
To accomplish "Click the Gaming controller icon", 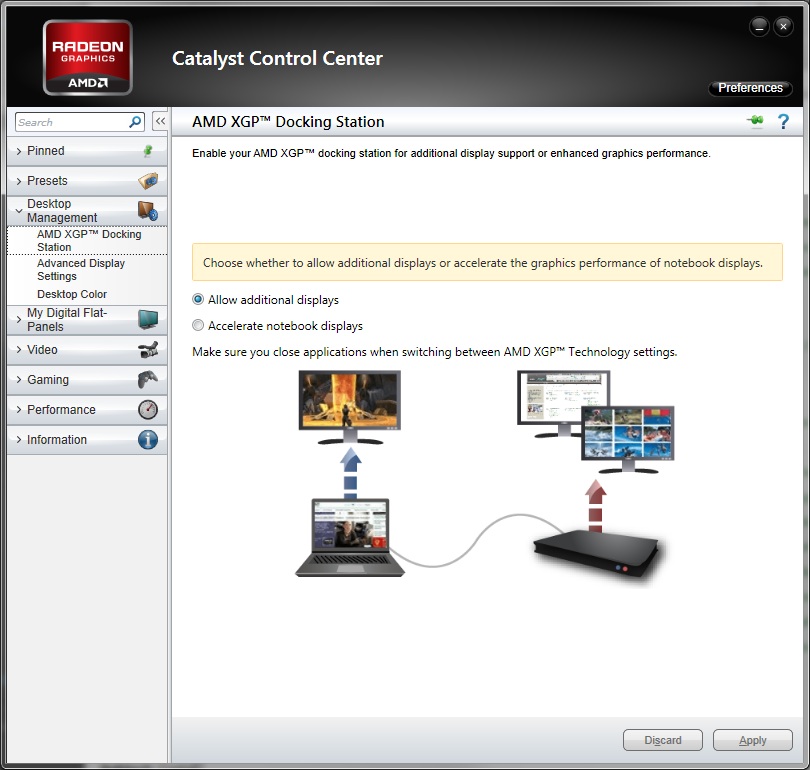I will tap(148, 380).
